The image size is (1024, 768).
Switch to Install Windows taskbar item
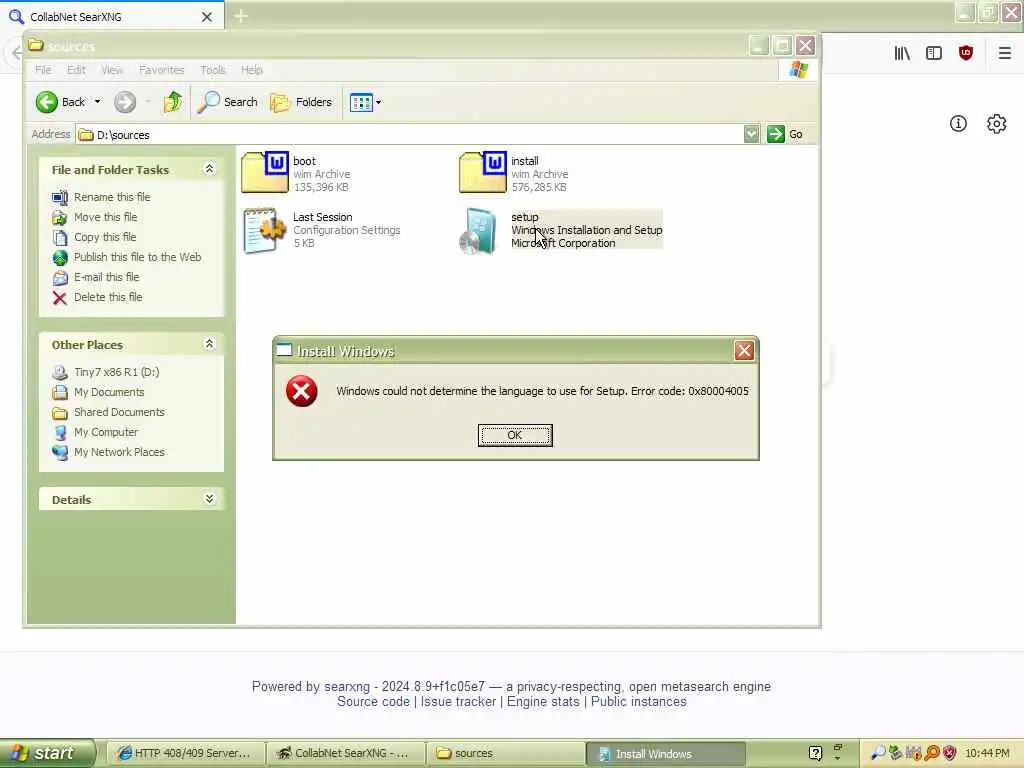[665, 754]
